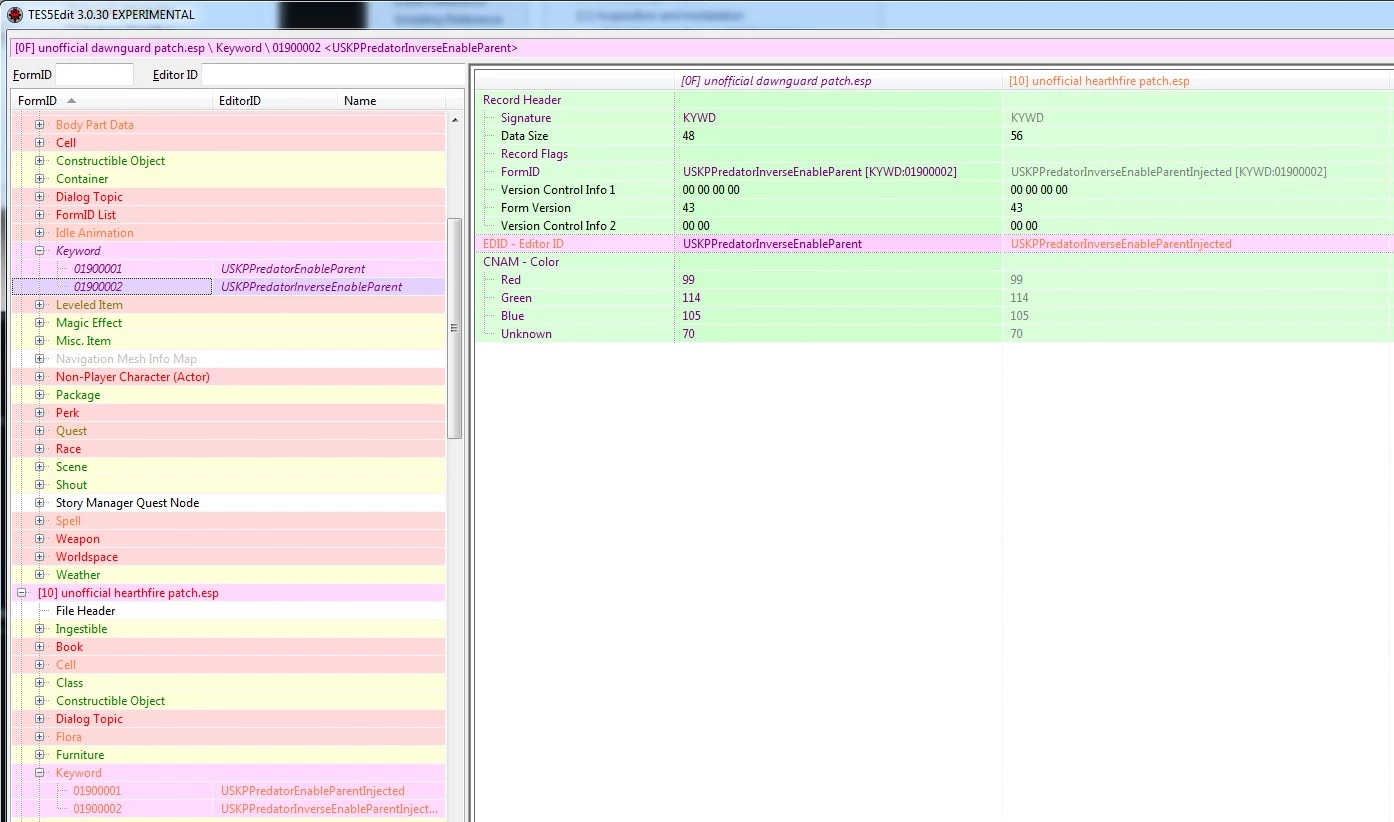
Task: Select the Spell tree node
Action: coord(68,521)
